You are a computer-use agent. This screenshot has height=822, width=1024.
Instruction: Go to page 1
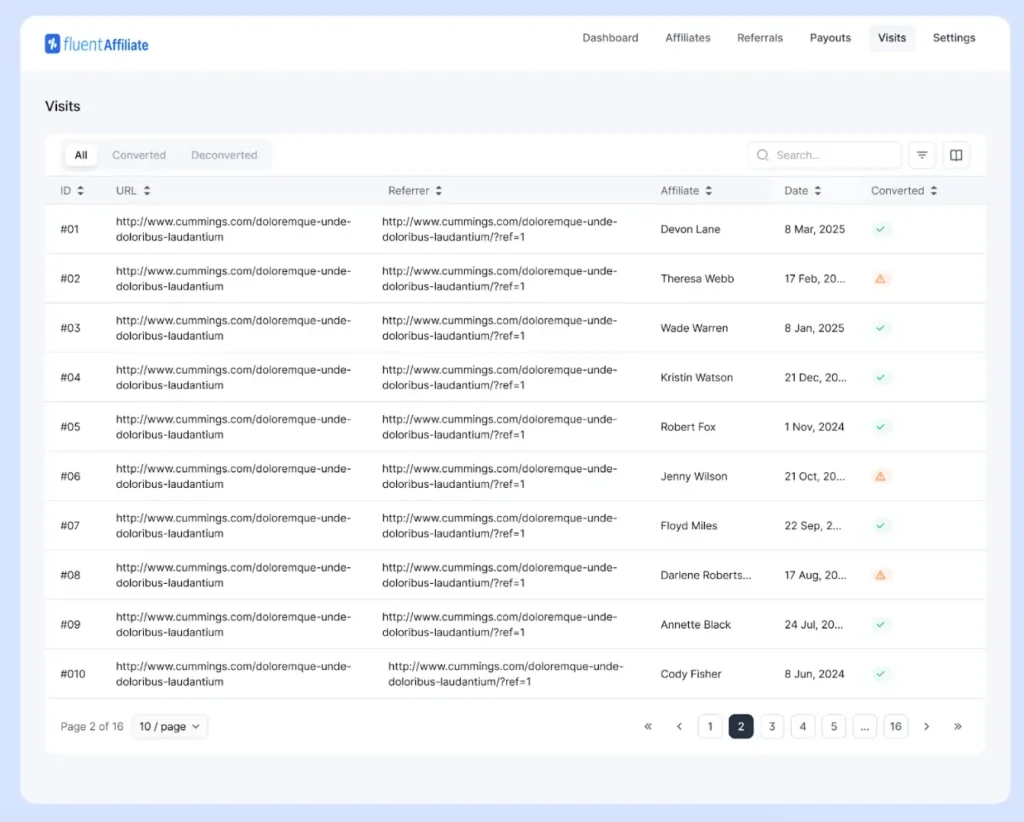click(x=710, y=727)
